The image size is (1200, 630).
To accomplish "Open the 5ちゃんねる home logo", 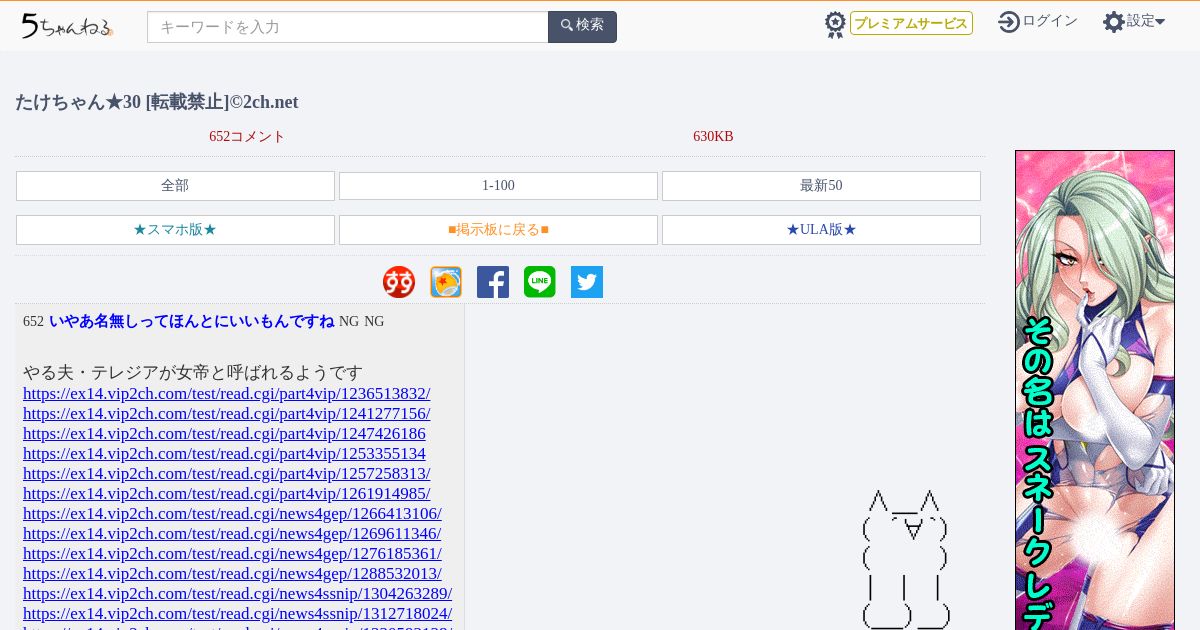I will click(x=67, y=26).
